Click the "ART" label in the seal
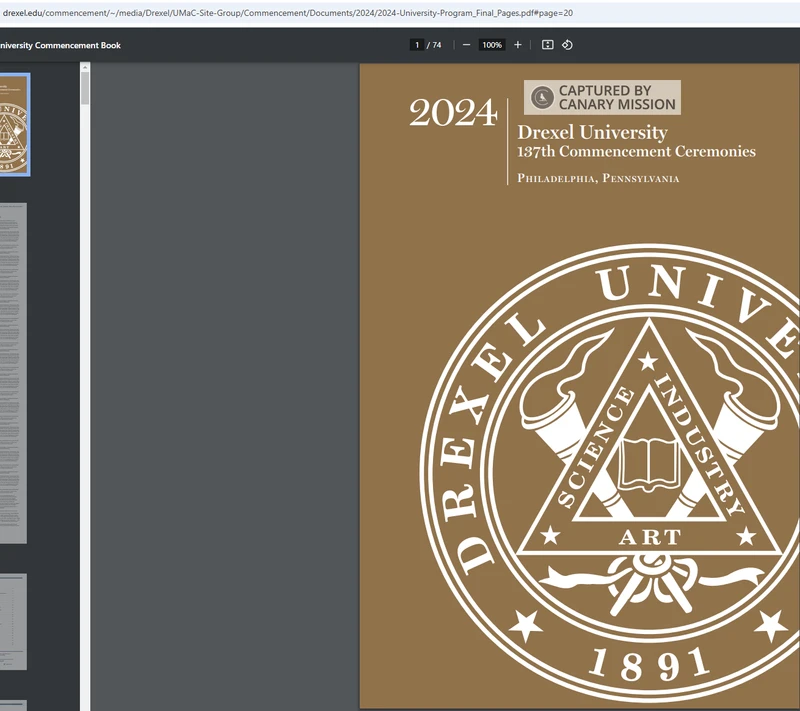Image resolution: width=800 pixels, height=711 pixels. (x=650, y=537)
